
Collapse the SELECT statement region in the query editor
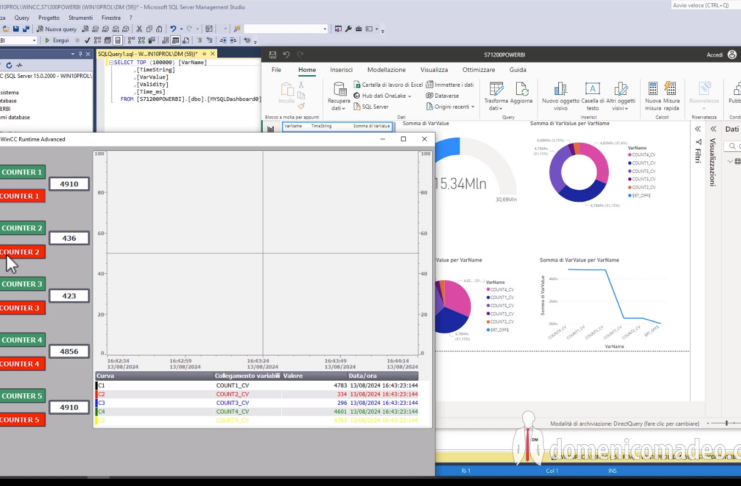(111, 62)
